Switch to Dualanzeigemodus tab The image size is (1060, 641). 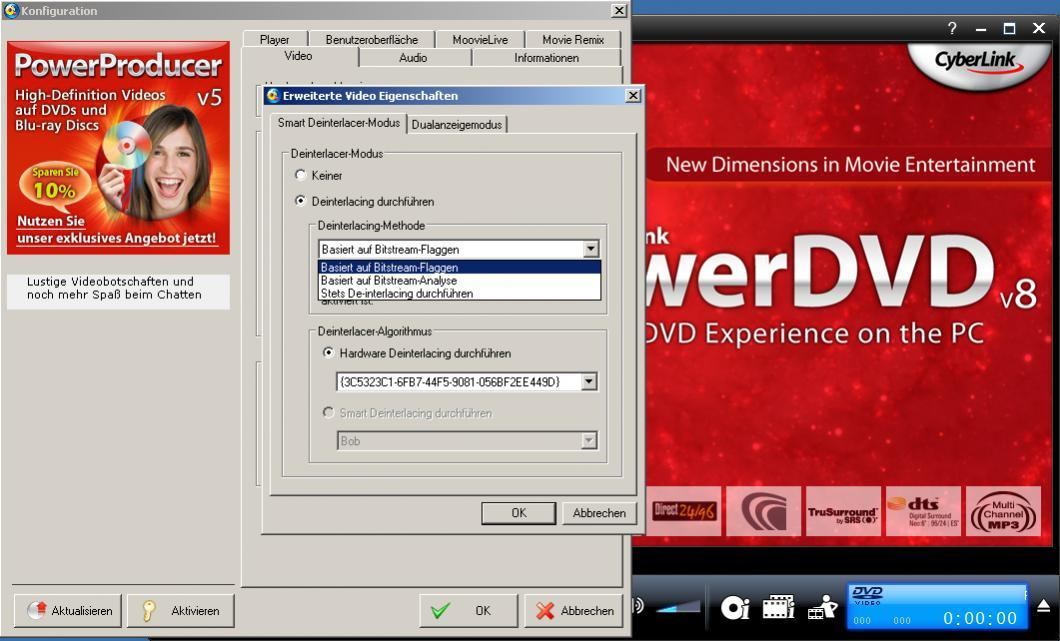tap(457, 124)
